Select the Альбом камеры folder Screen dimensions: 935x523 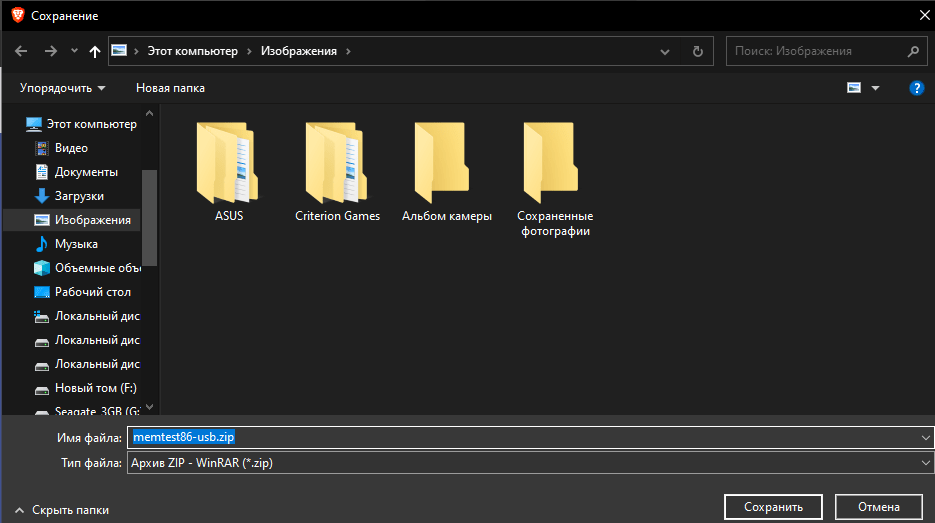[x=446, y=170]
